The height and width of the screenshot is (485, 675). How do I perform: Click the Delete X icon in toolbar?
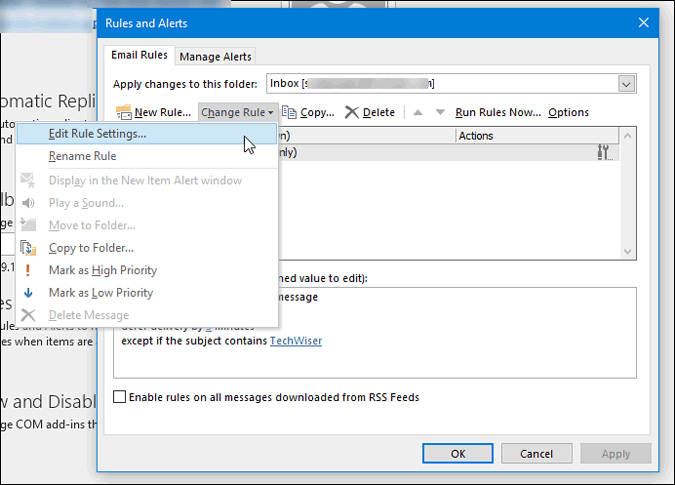352,112
